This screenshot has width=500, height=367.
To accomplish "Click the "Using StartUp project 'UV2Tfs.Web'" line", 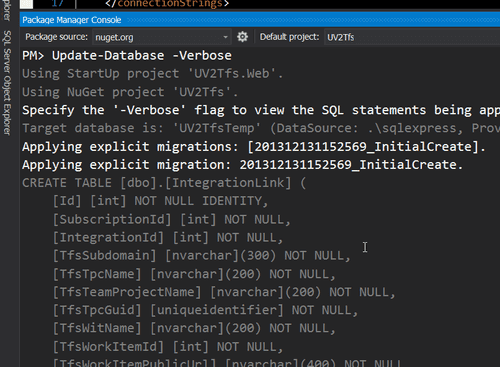I will pos(153,74).
